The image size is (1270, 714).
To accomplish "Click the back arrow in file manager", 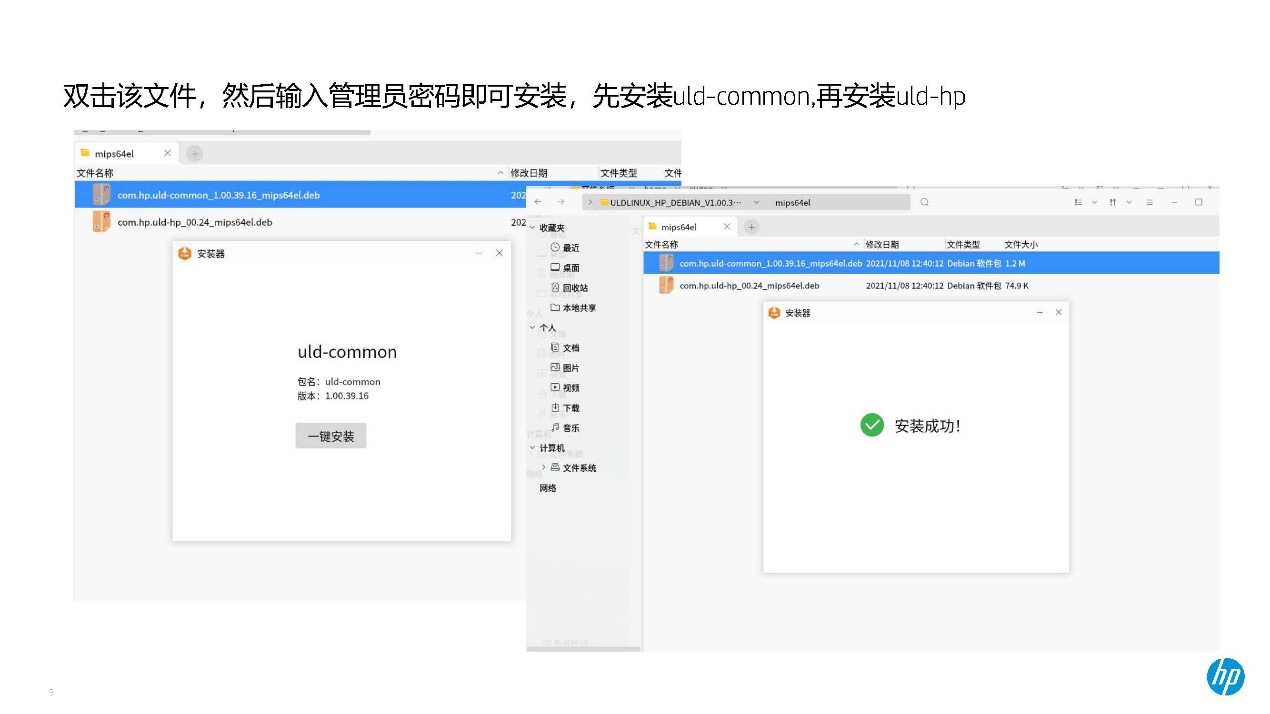I will point(538,202).
